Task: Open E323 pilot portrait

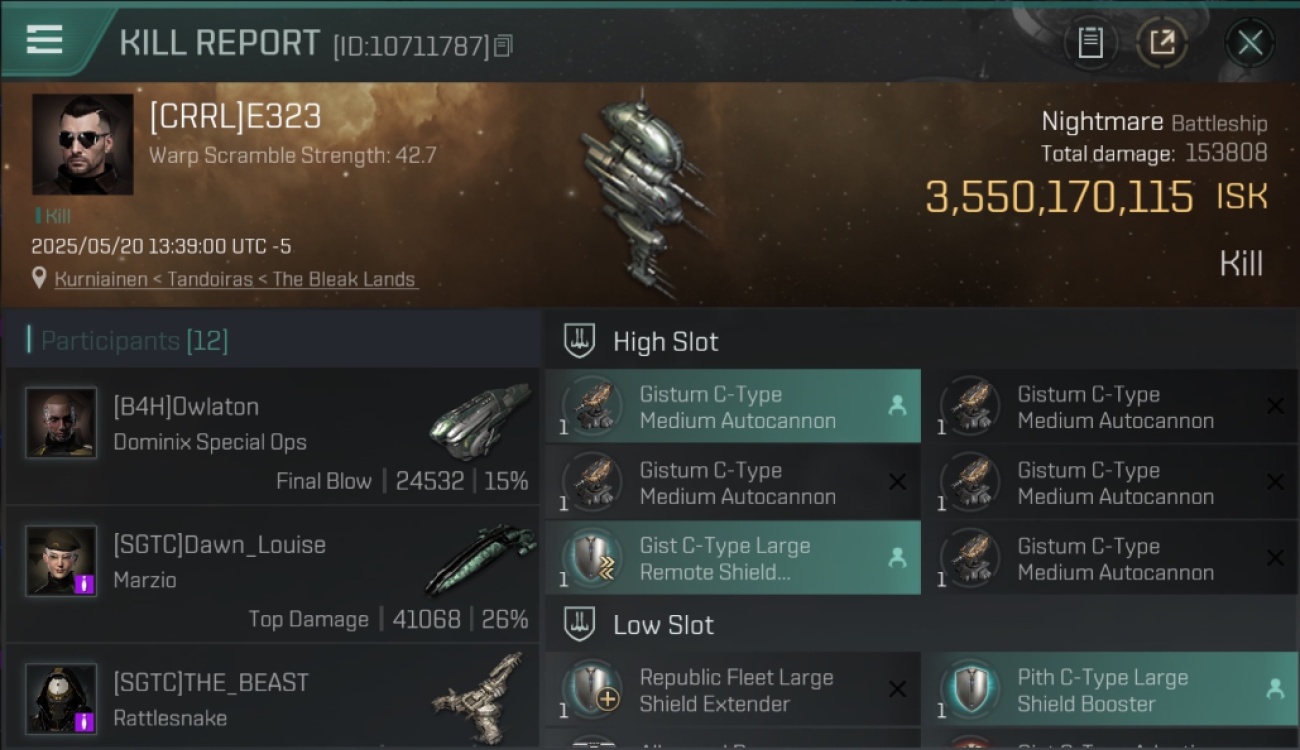Action: coord(82,144)
